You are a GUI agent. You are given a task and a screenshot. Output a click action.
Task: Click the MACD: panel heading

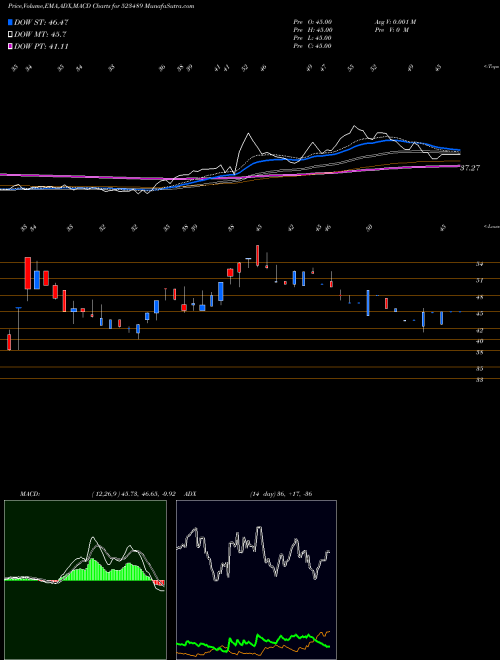pos(29,494)
